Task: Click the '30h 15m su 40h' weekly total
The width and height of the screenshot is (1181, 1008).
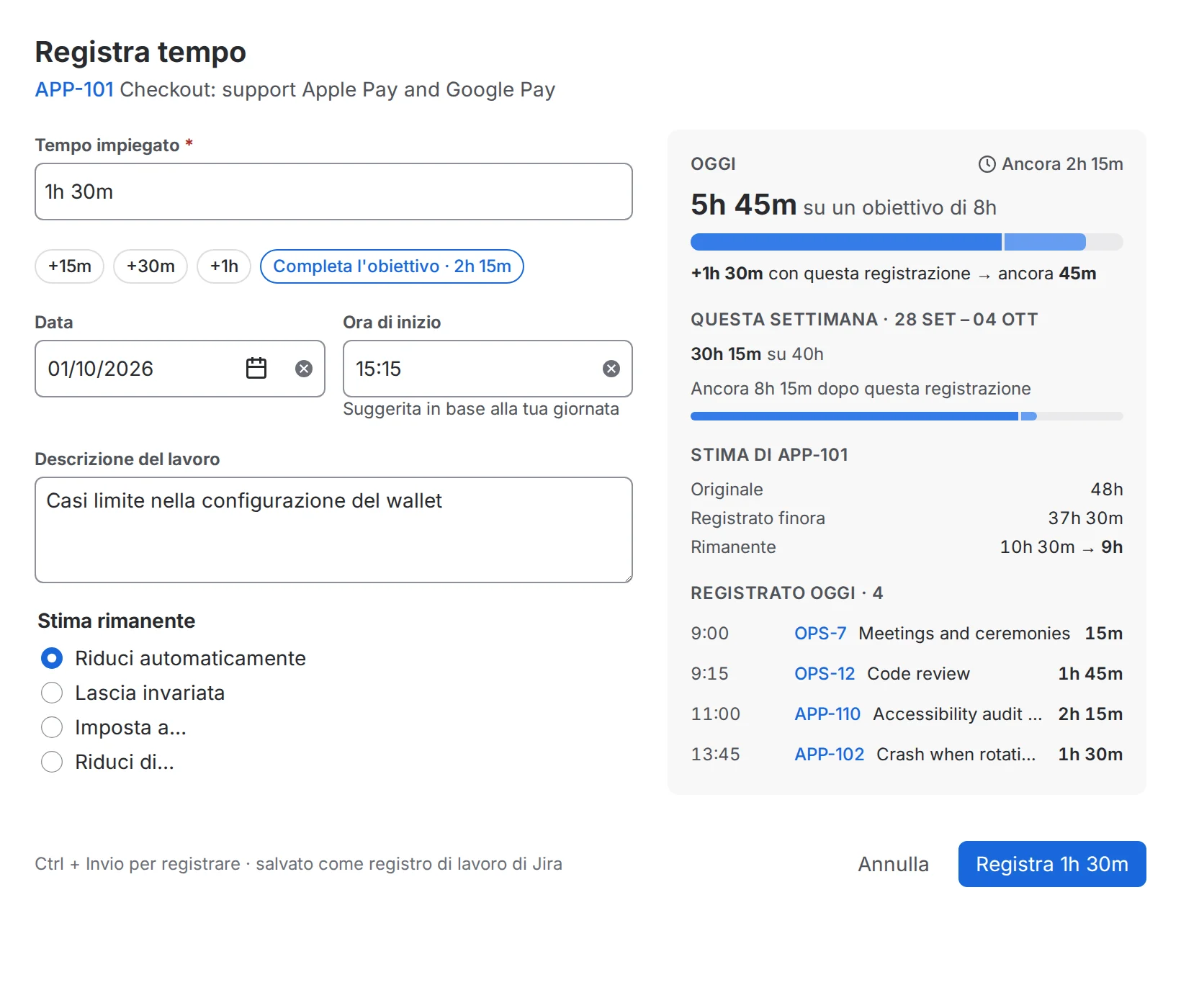Action: (757, 354)
